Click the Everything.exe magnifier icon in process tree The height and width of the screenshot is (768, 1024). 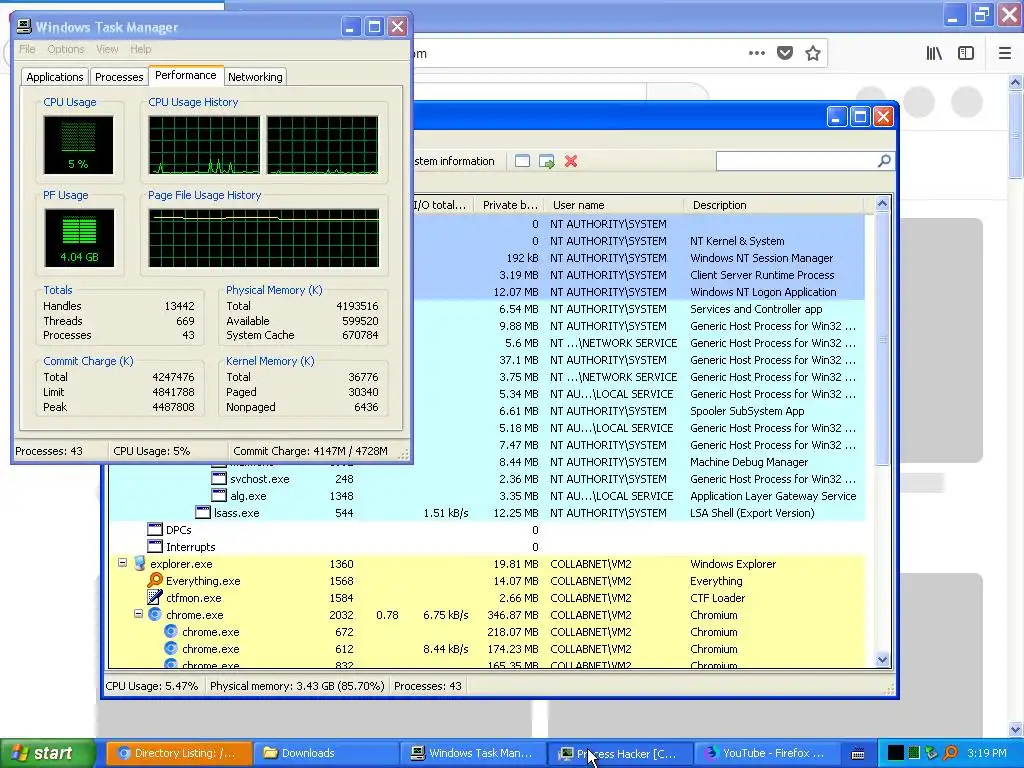point(155,580)
